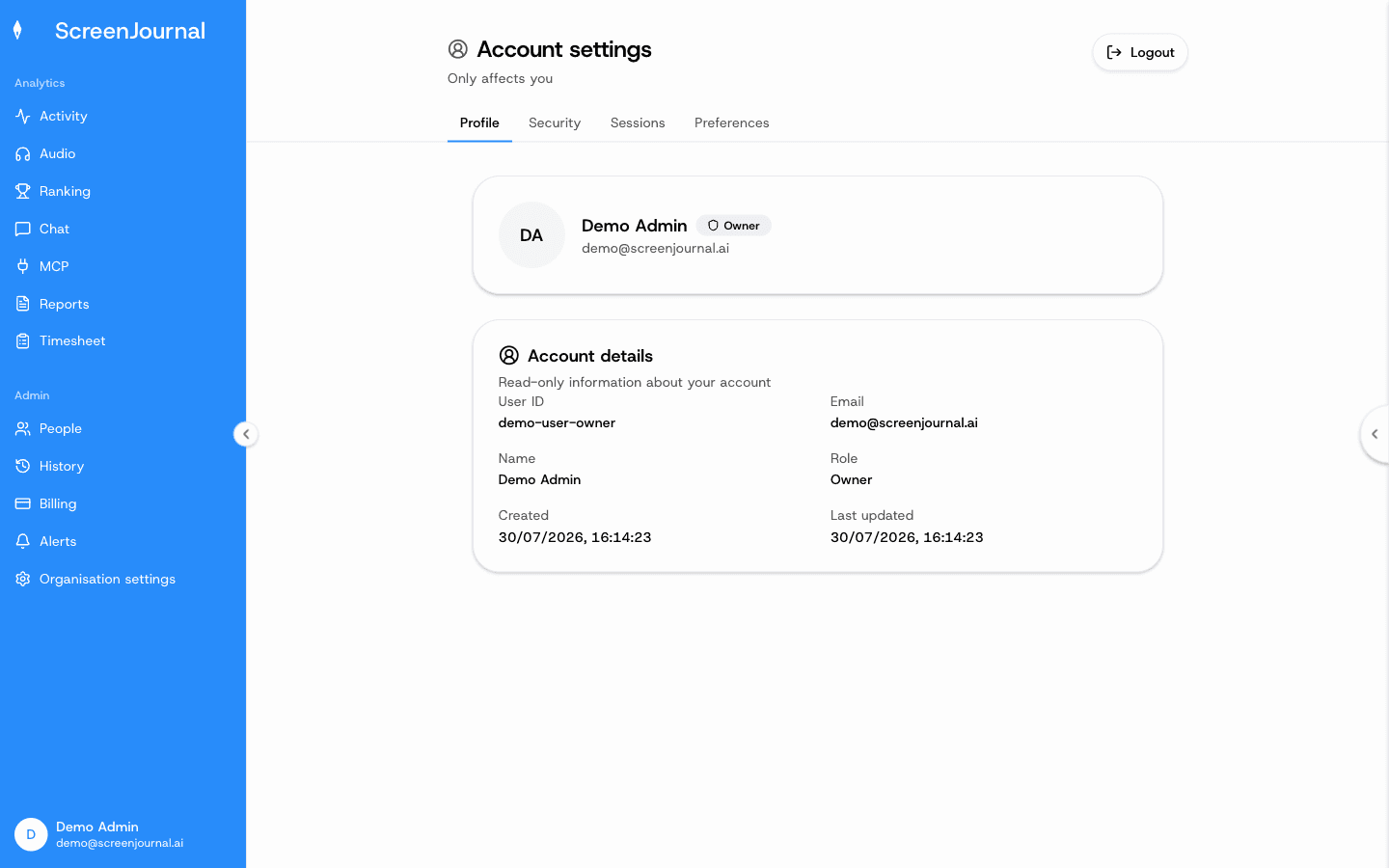Click the Owner badge shield icon
This screenshot has height=868, width=1389.
tap(713, 226)
